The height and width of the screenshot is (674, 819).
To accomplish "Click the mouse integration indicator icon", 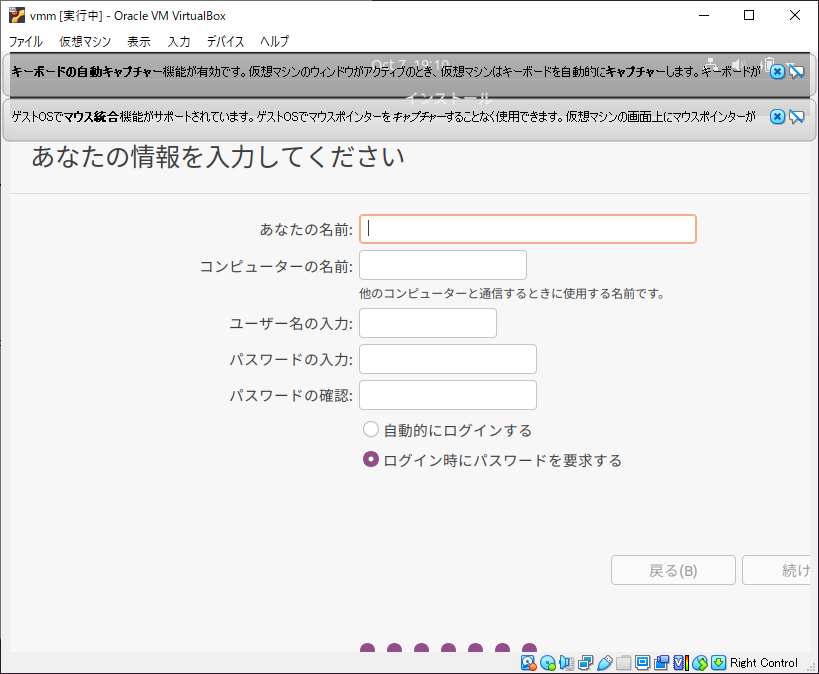I will point(700,663).
